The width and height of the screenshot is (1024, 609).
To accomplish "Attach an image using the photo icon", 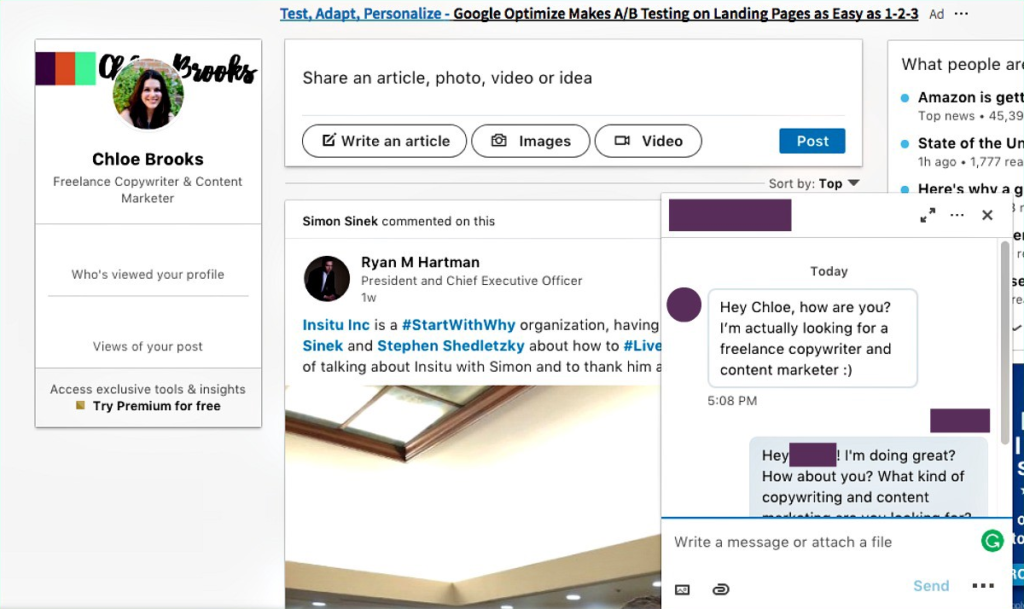I will (x=682, y=589).
